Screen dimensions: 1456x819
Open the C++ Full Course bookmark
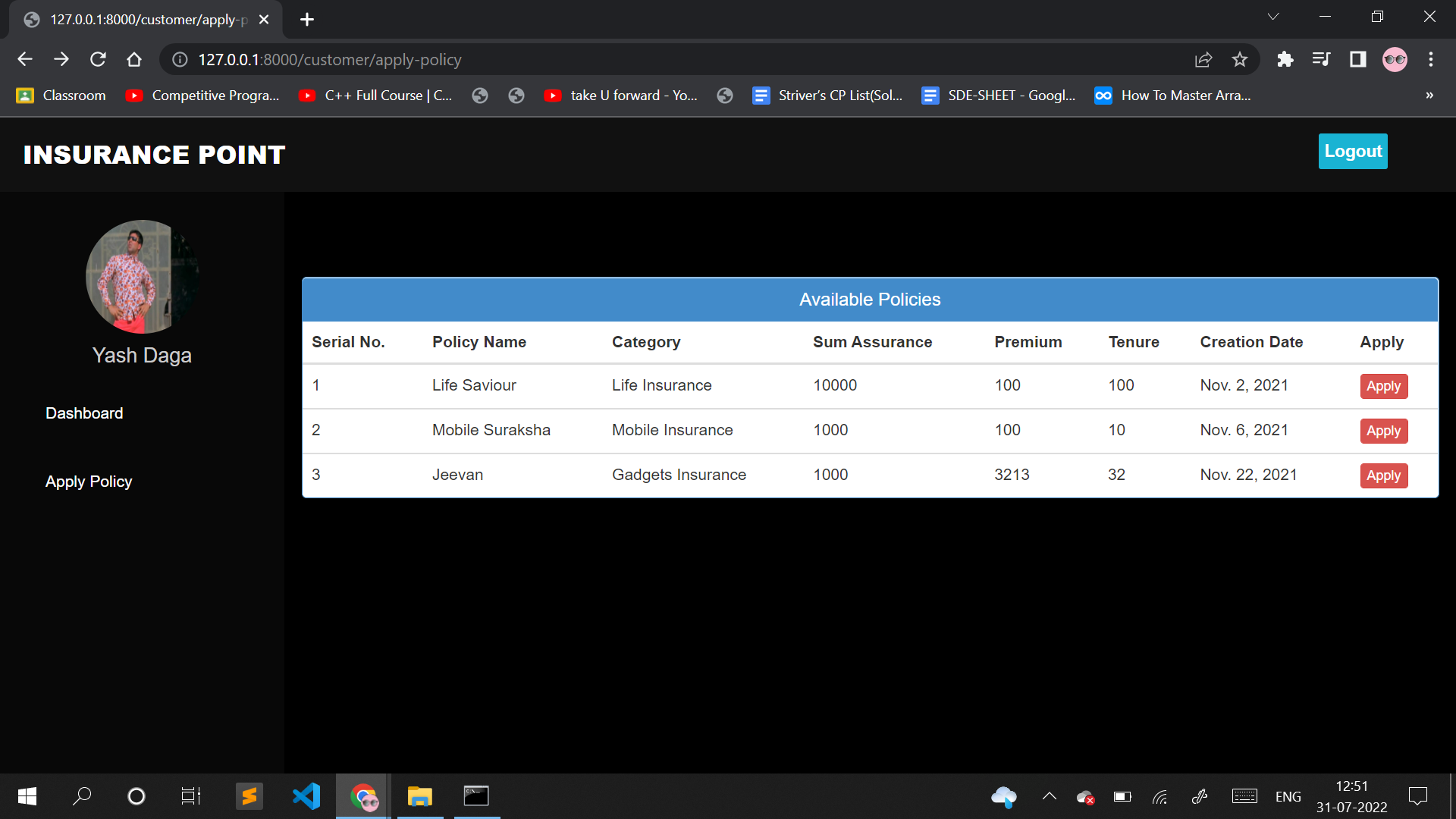click(375, 96)
